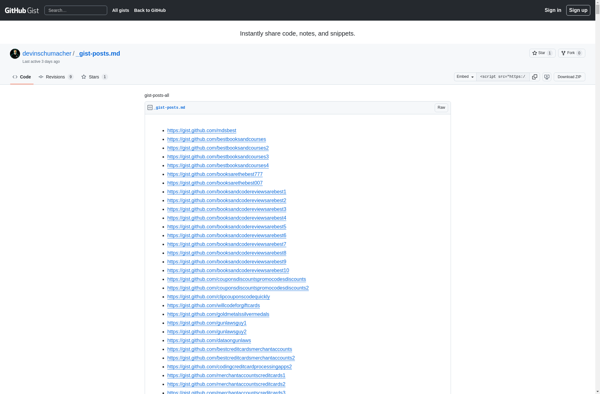The height and width of the screenshot is (394, 600).
Task: Open the Embed dropdown
Action: [x=465, y=77]
